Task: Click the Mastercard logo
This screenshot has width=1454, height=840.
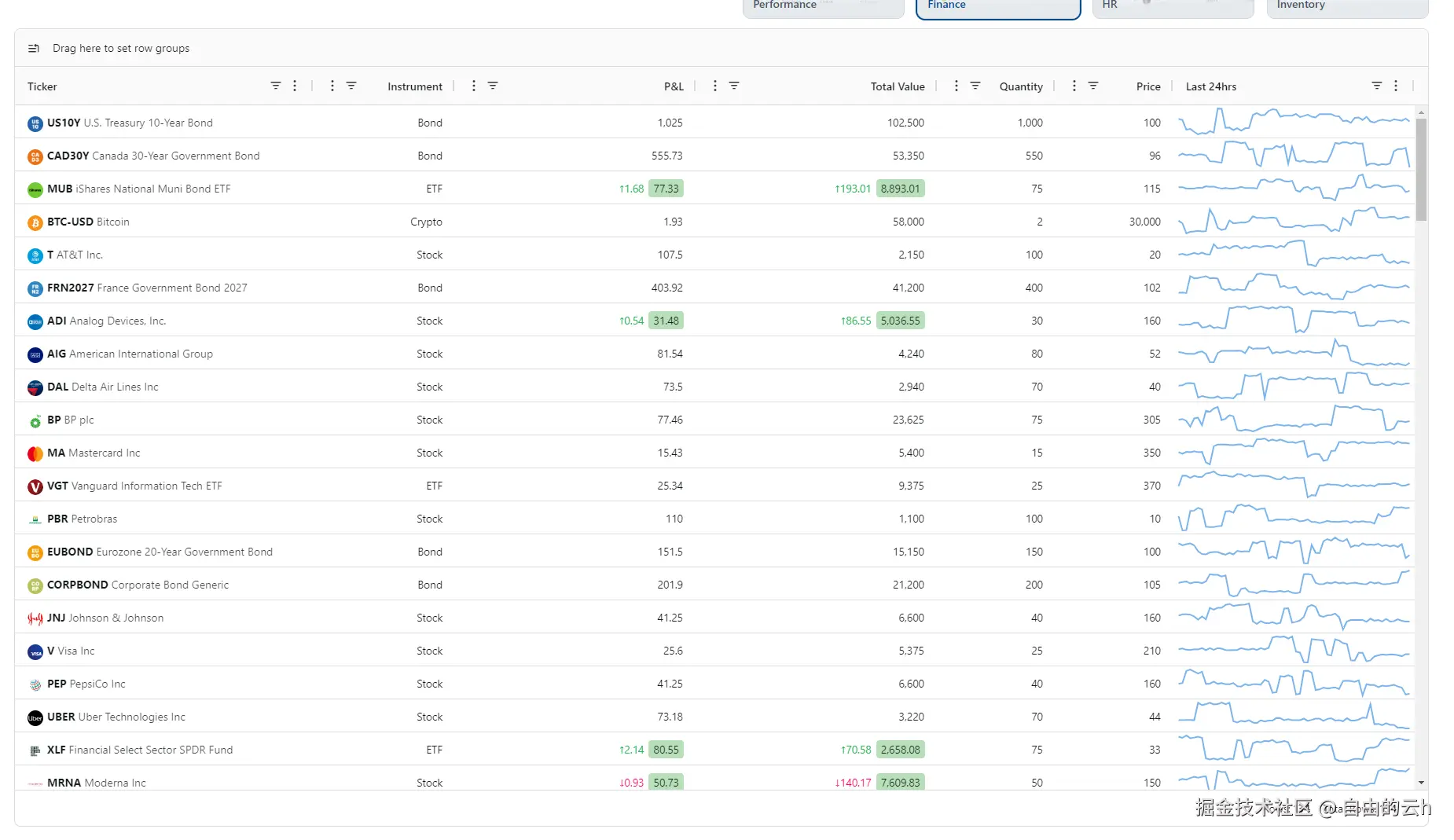Action: 35,453
